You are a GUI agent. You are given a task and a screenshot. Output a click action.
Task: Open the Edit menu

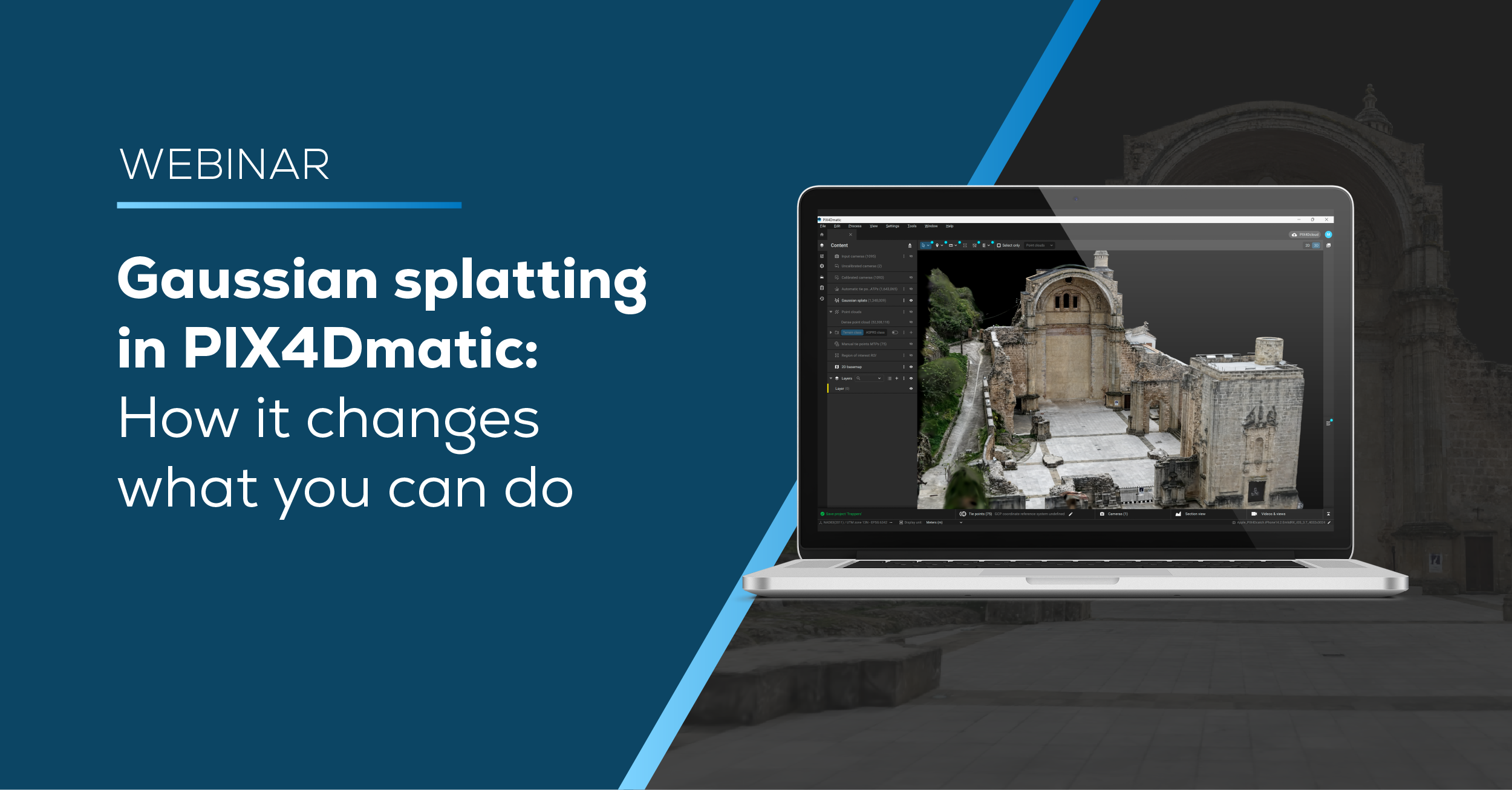pos(837,226)
